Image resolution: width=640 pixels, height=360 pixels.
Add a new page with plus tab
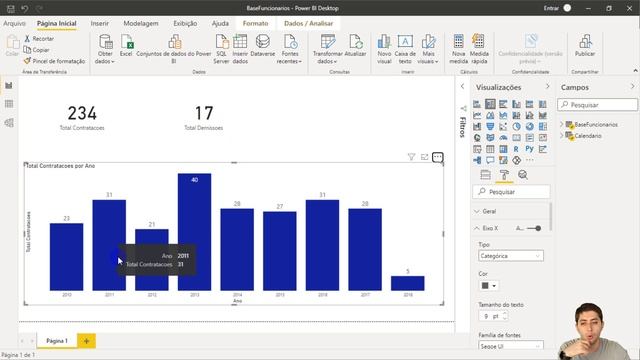(x=87, y=341)
